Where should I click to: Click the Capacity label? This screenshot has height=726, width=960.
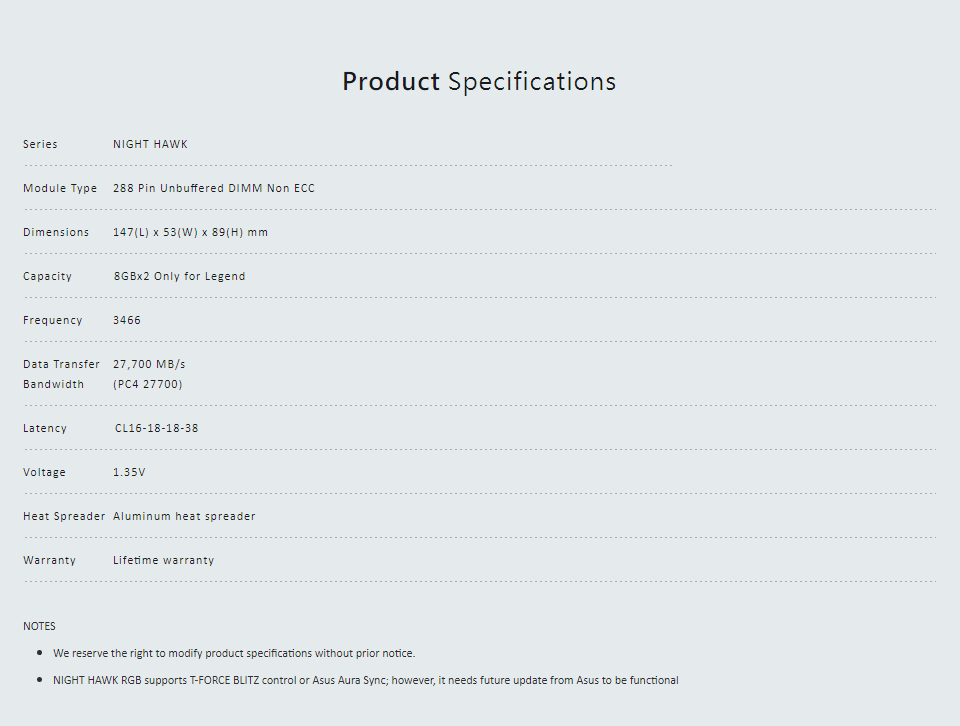pyautogui.click(x=47, y=277)
